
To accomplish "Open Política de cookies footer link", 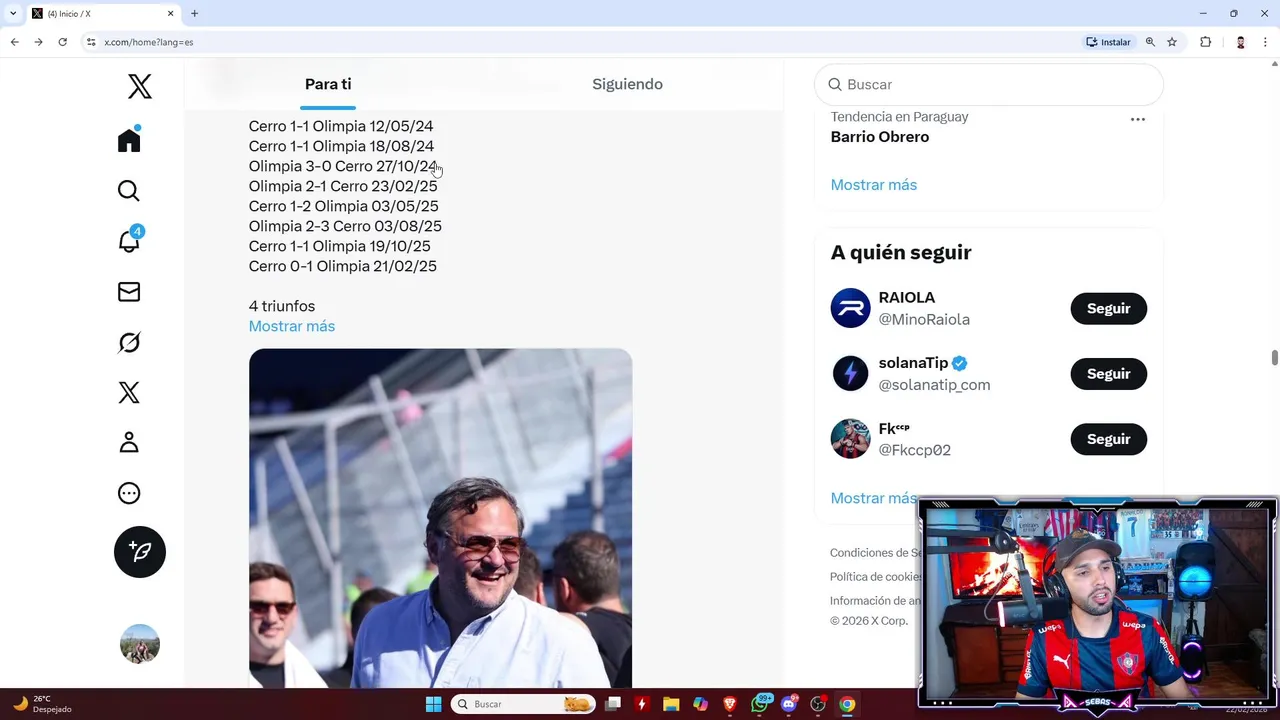I will 876,577.
